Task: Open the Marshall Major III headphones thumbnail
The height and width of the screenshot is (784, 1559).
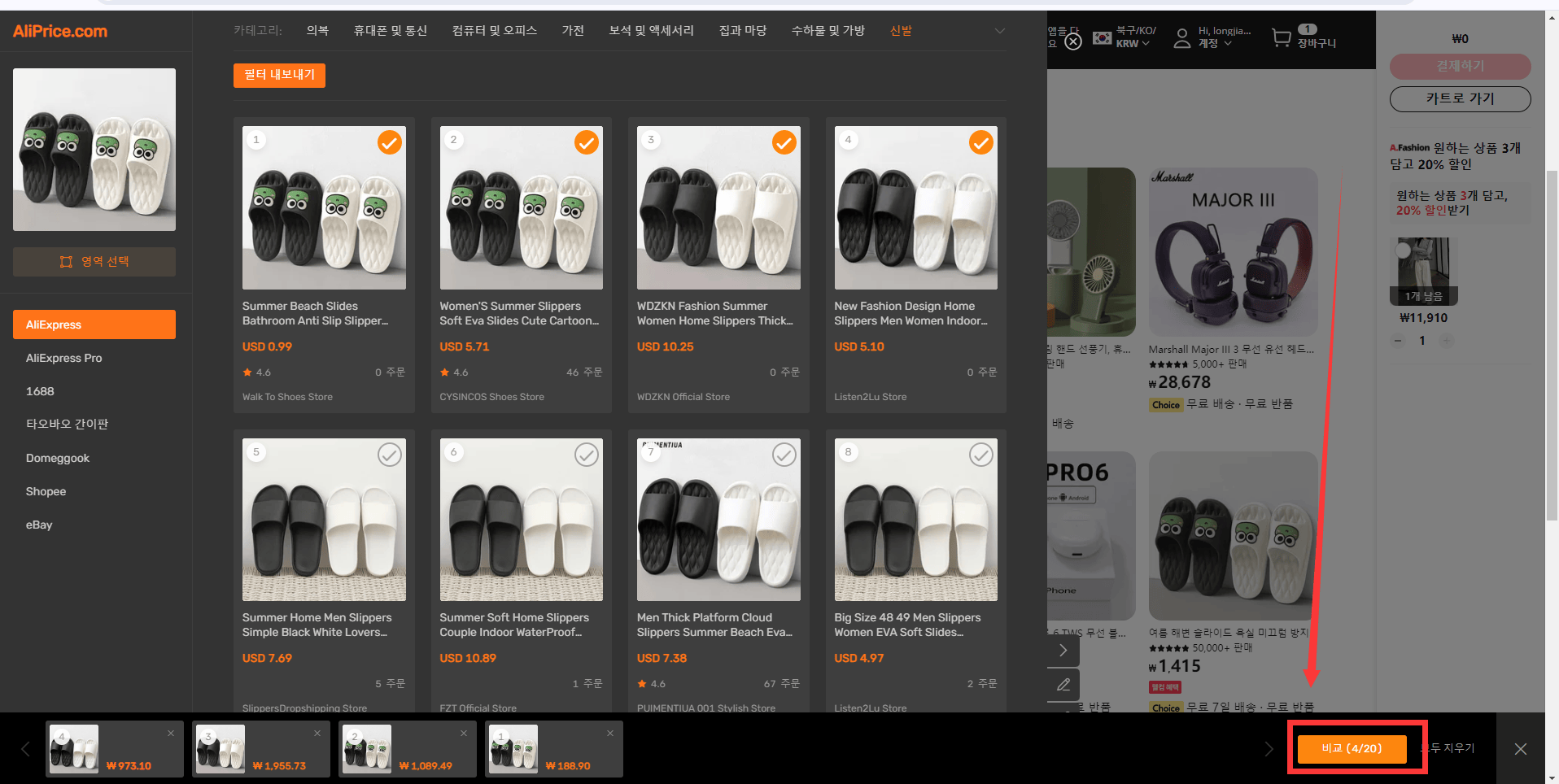Action: click(1233, 252)
